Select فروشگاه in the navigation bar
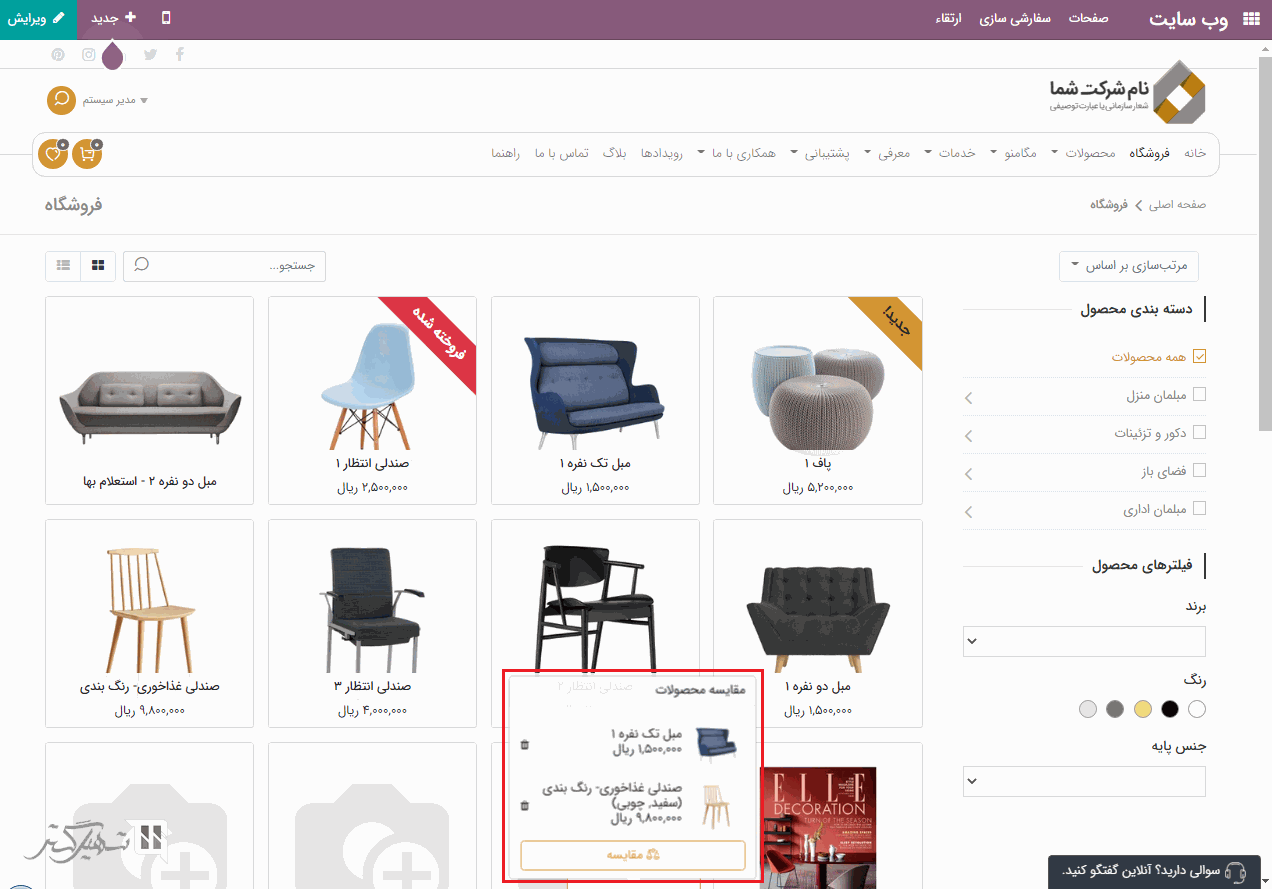This screenshot has height=889, width=1272. coord(1150,153)
